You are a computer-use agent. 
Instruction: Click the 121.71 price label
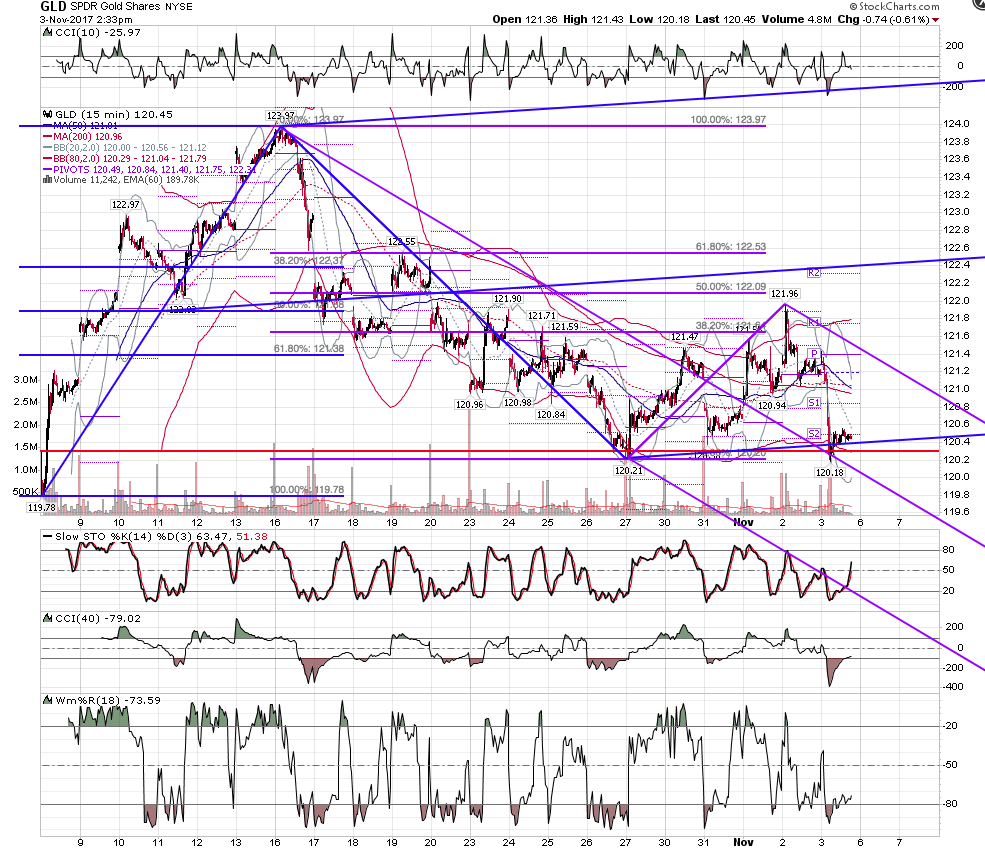pos(541,316)
